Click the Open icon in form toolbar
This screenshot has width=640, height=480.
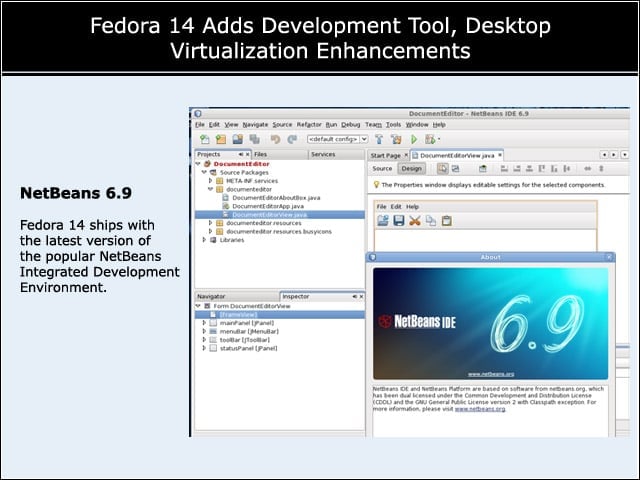point(383,221)
